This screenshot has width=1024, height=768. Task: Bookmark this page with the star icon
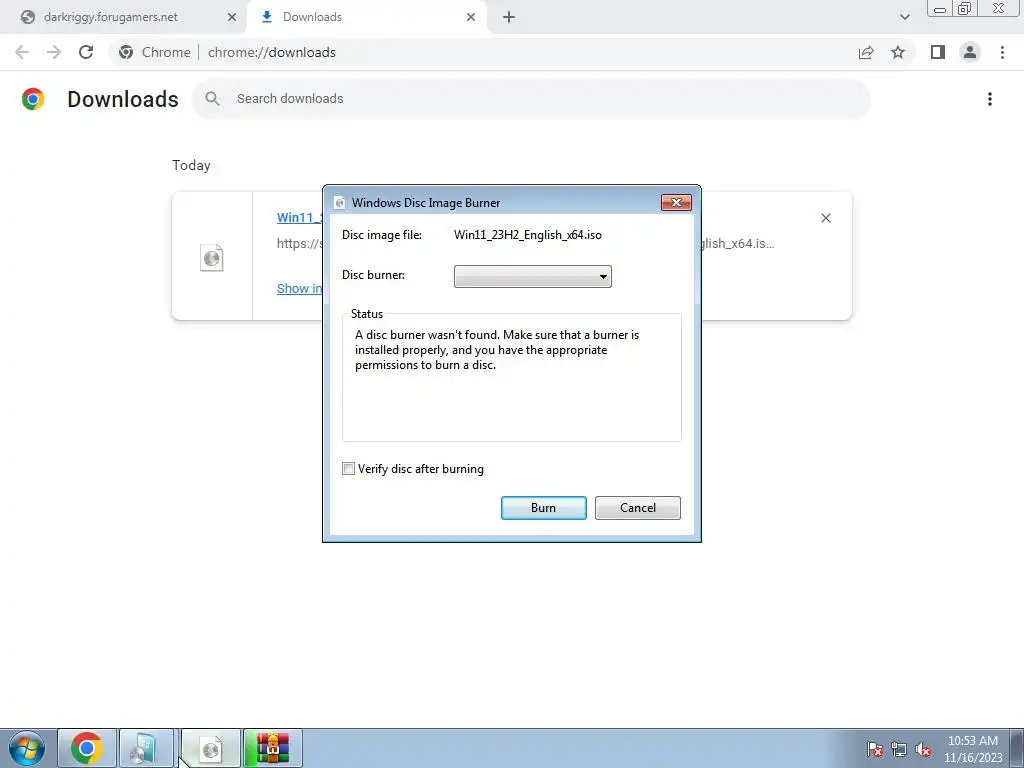pos(898,52)
